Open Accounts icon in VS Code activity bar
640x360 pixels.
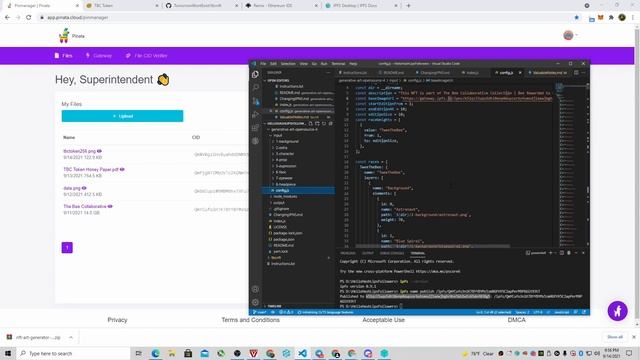click(256, 289)
